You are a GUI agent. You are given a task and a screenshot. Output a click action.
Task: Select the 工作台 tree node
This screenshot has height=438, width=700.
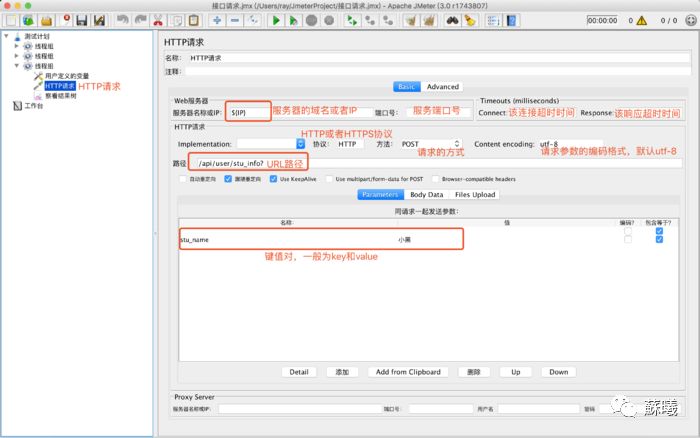point(33,106)
